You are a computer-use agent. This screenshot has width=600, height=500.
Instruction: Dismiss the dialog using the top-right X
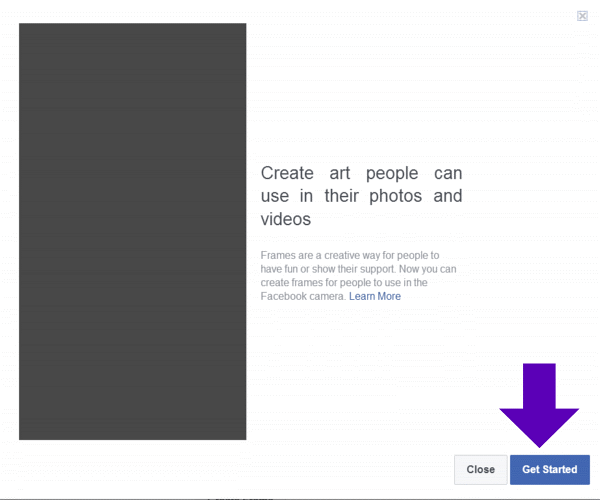[x=582, y=16]
